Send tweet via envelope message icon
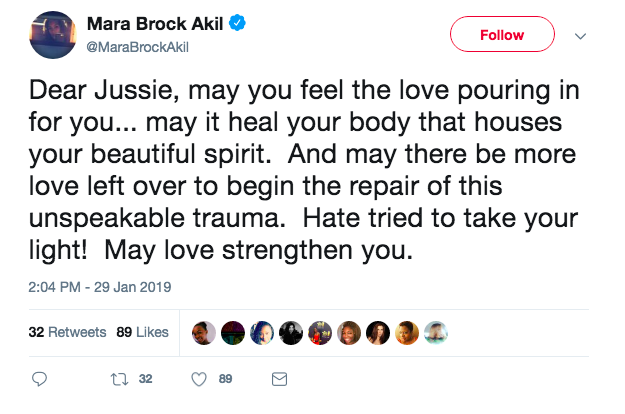The height and width of the screenshot is (414, 625). (x=279, y=379)
